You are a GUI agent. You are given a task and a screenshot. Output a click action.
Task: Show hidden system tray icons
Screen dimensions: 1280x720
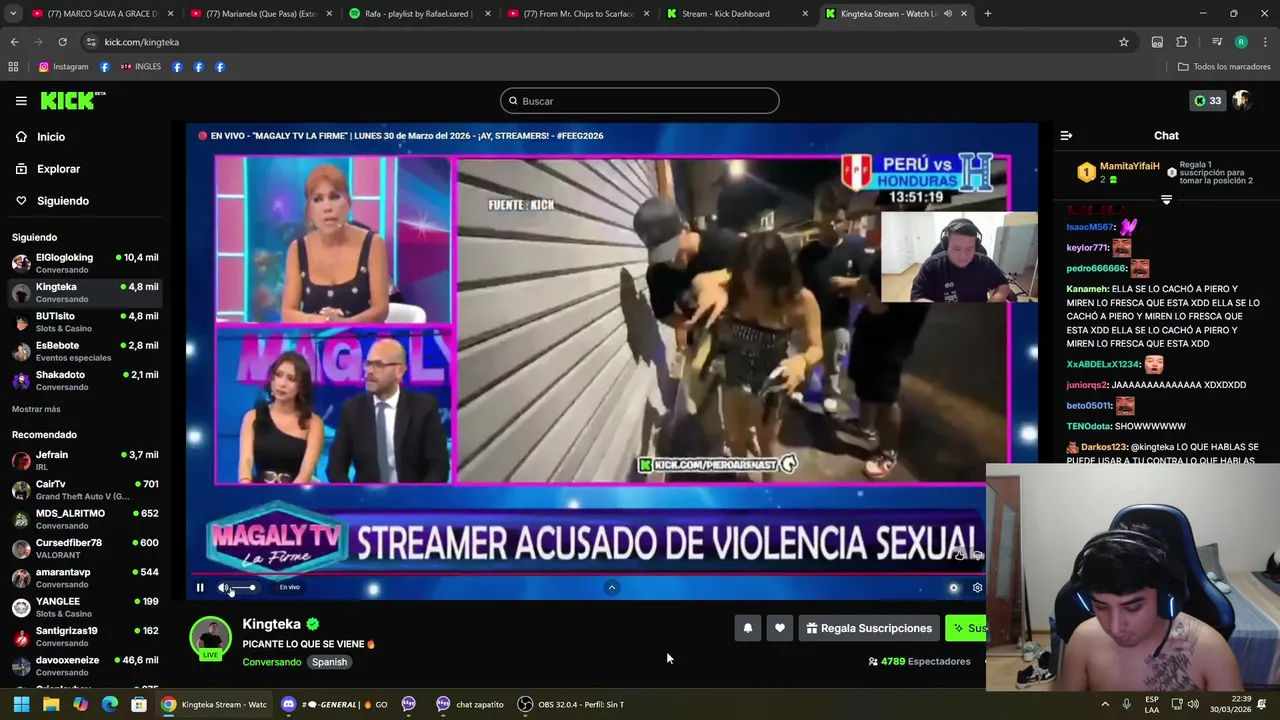coord(1105,704)
